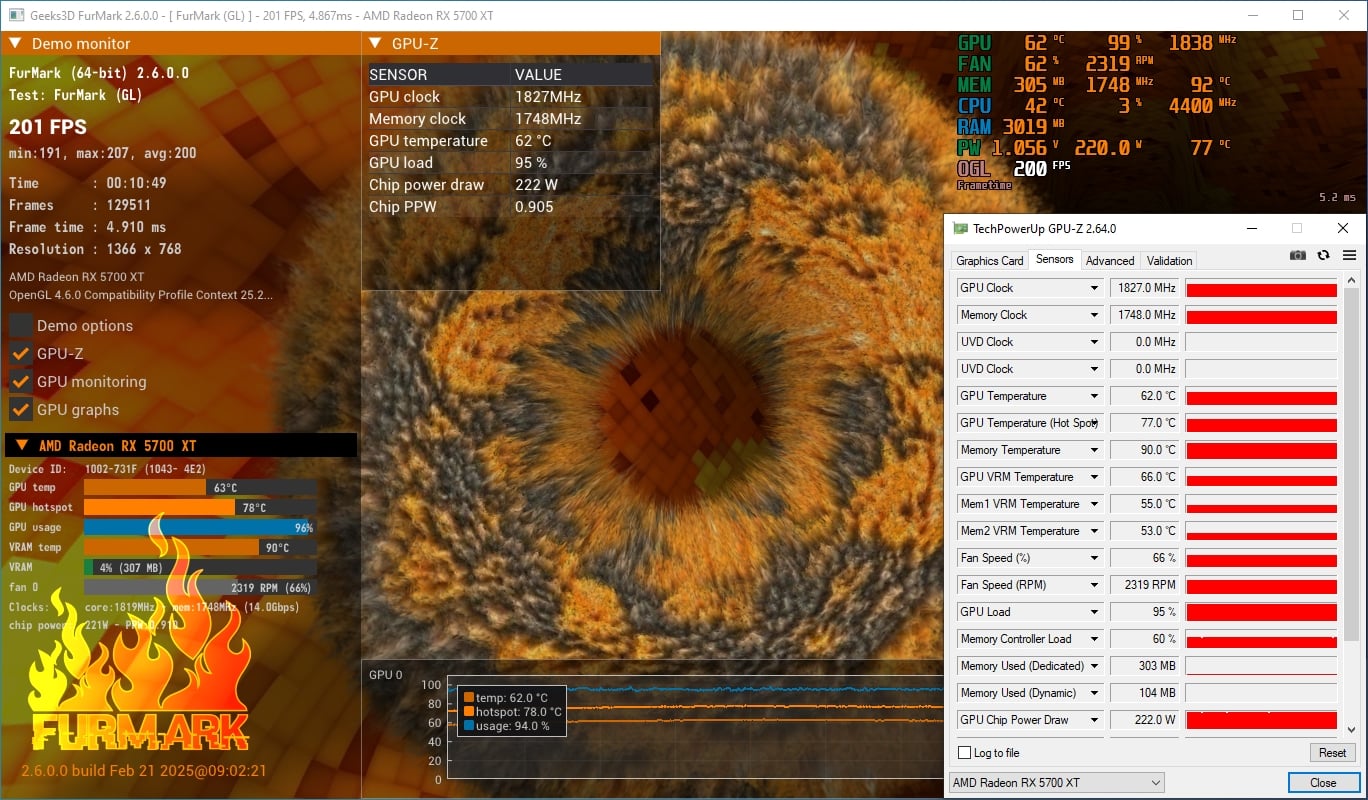1368x800 pixels.
Task: Select the Sensors tab
Action: [x=1054, y=259]
